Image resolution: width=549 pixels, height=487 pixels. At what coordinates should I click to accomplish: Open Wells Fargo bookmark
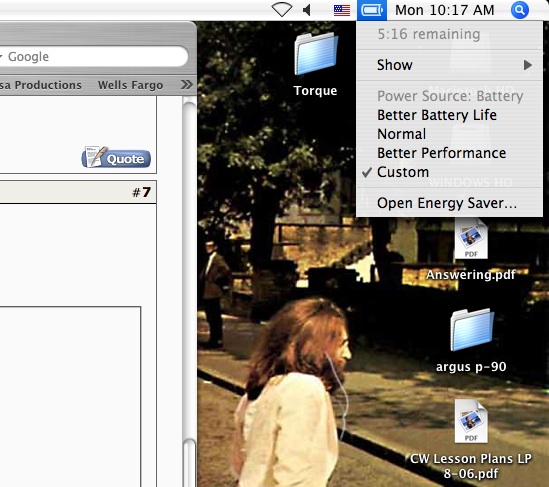coord(130,85)
